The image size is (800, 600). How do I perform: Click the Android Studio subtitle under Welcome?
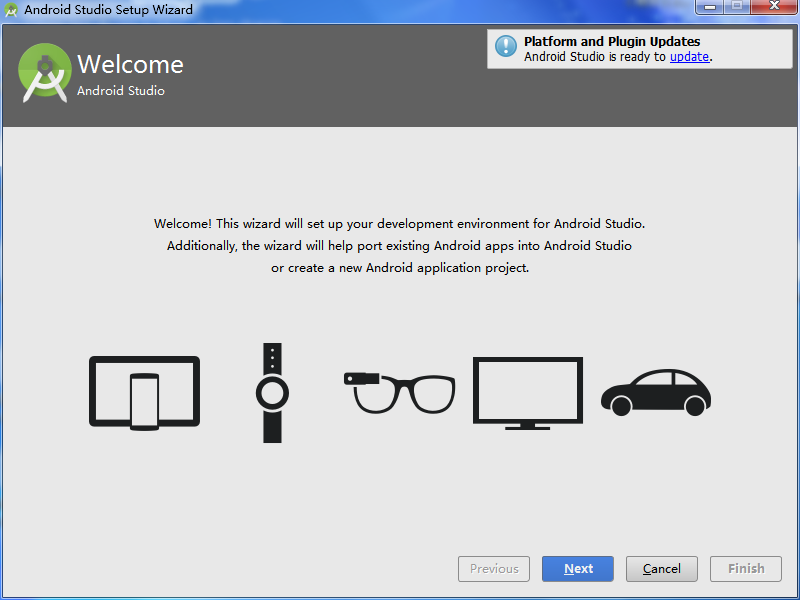coord(121,91)
